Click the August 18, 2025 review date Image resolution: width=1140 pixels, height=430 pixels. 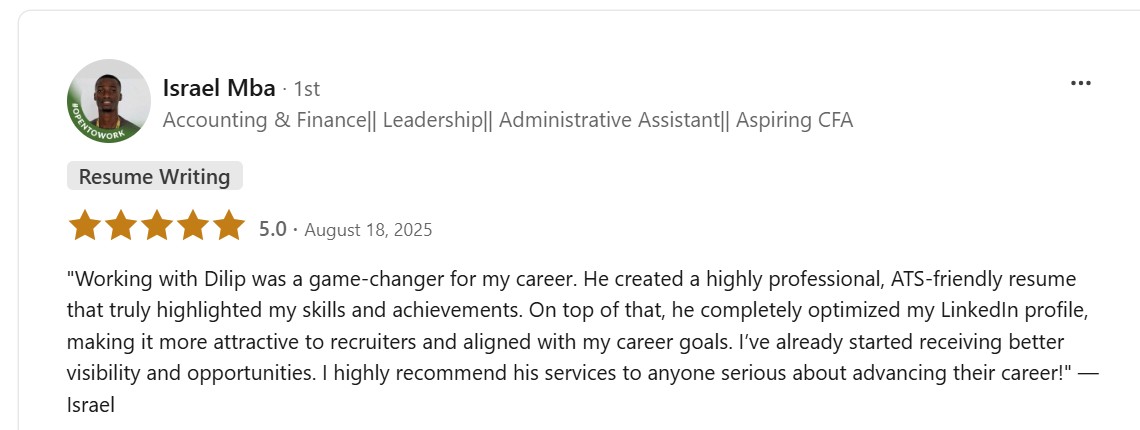coord(368,229)
